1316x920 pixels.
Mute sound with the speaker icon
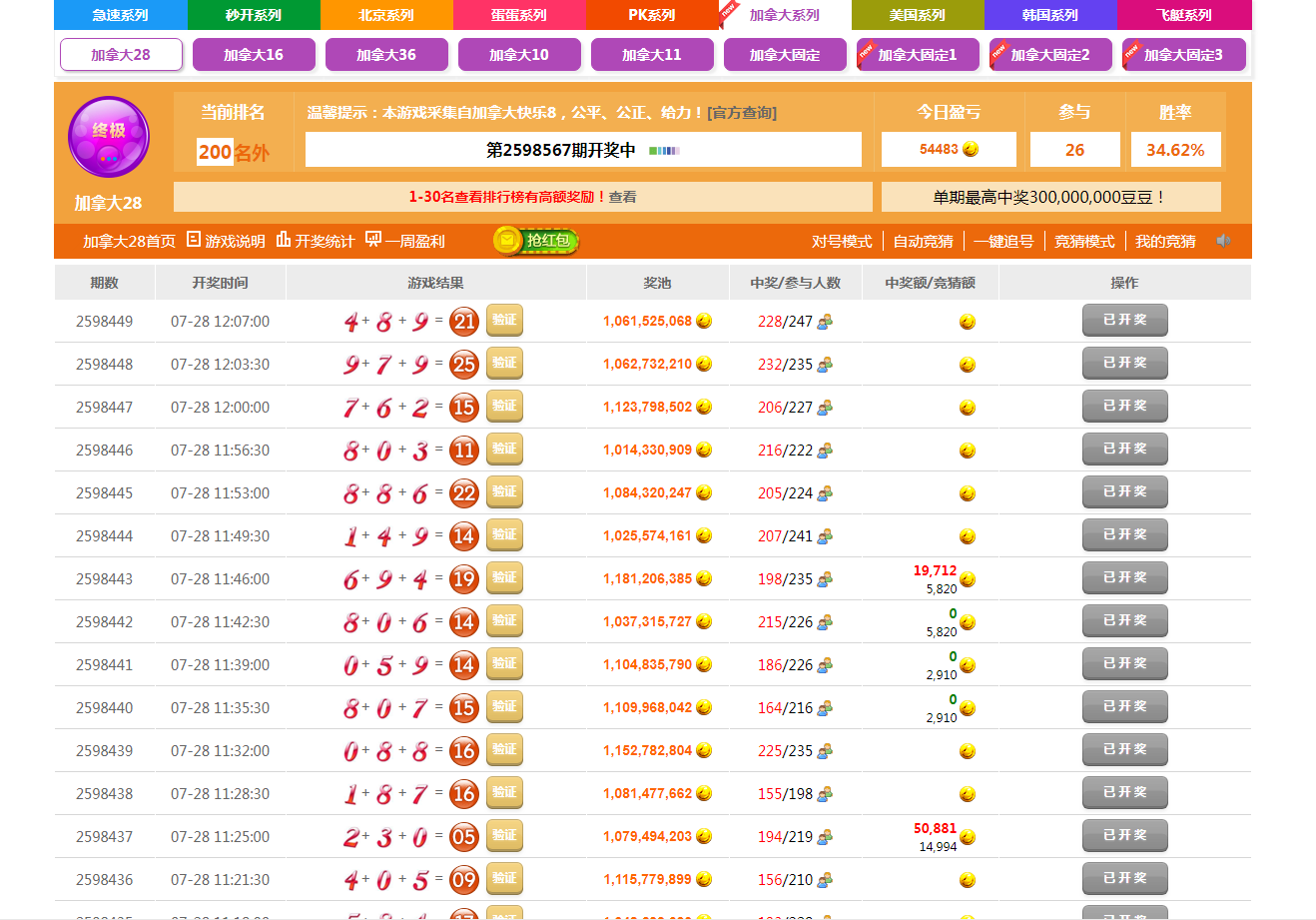click(1223, 241)
